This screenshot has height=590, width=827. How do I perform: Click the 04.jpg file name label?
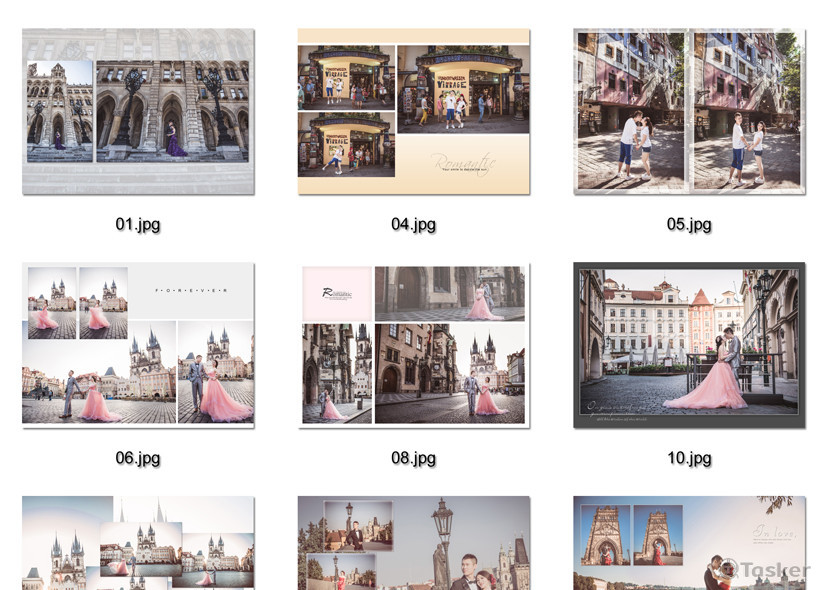(x=414, y=224)
